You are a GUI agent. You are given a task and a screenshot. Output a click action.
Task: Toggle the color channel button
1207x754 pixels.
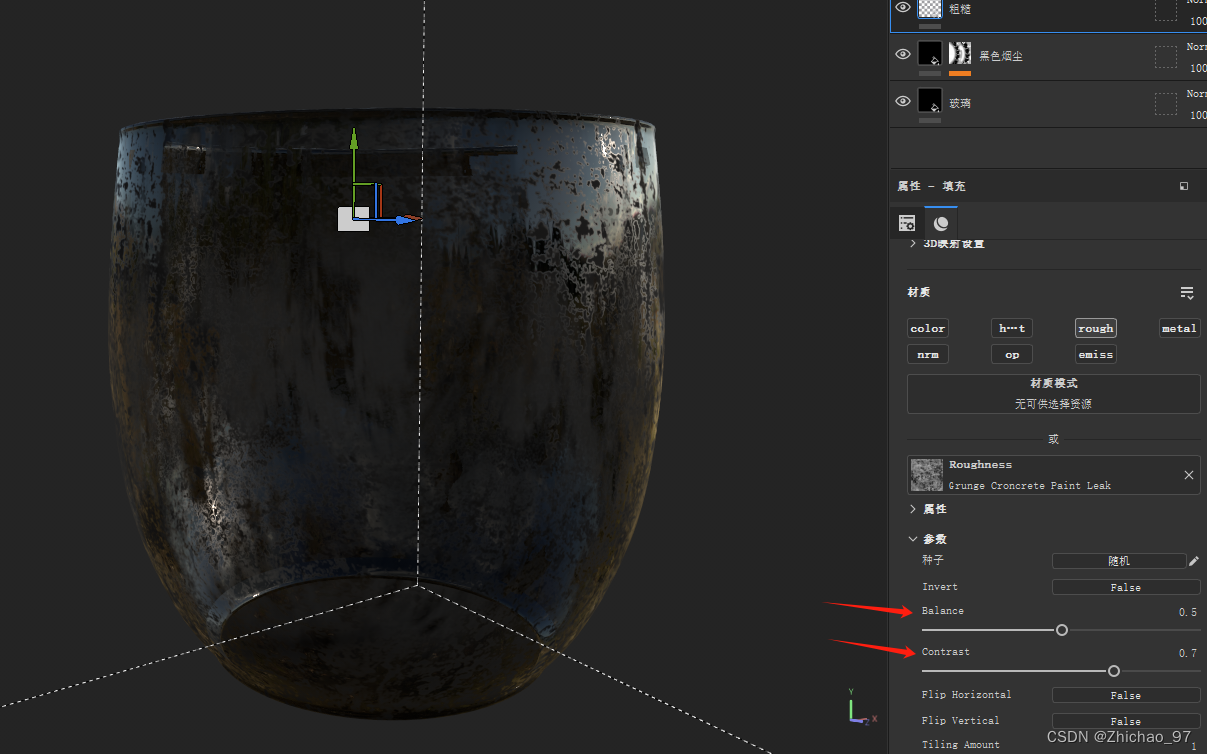[928, 328]
